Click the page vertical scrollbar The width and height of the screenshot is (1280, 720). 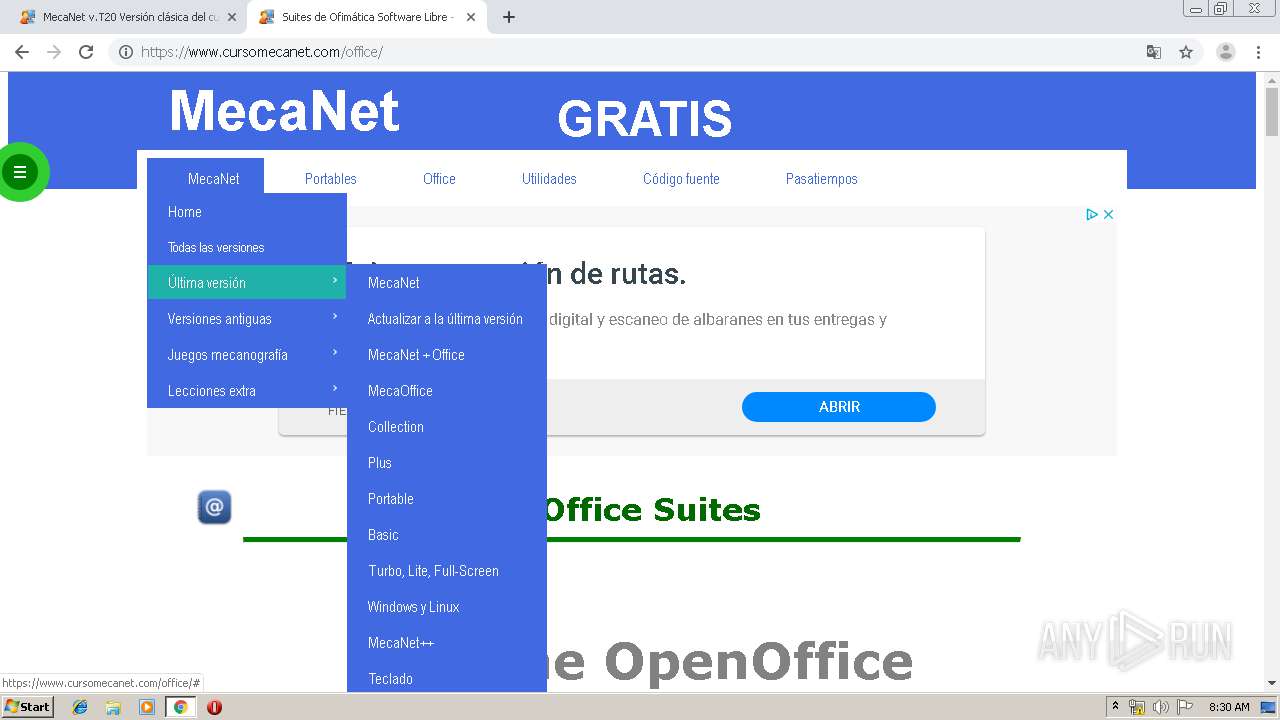pyautogui.click(x=1272, y=380)
